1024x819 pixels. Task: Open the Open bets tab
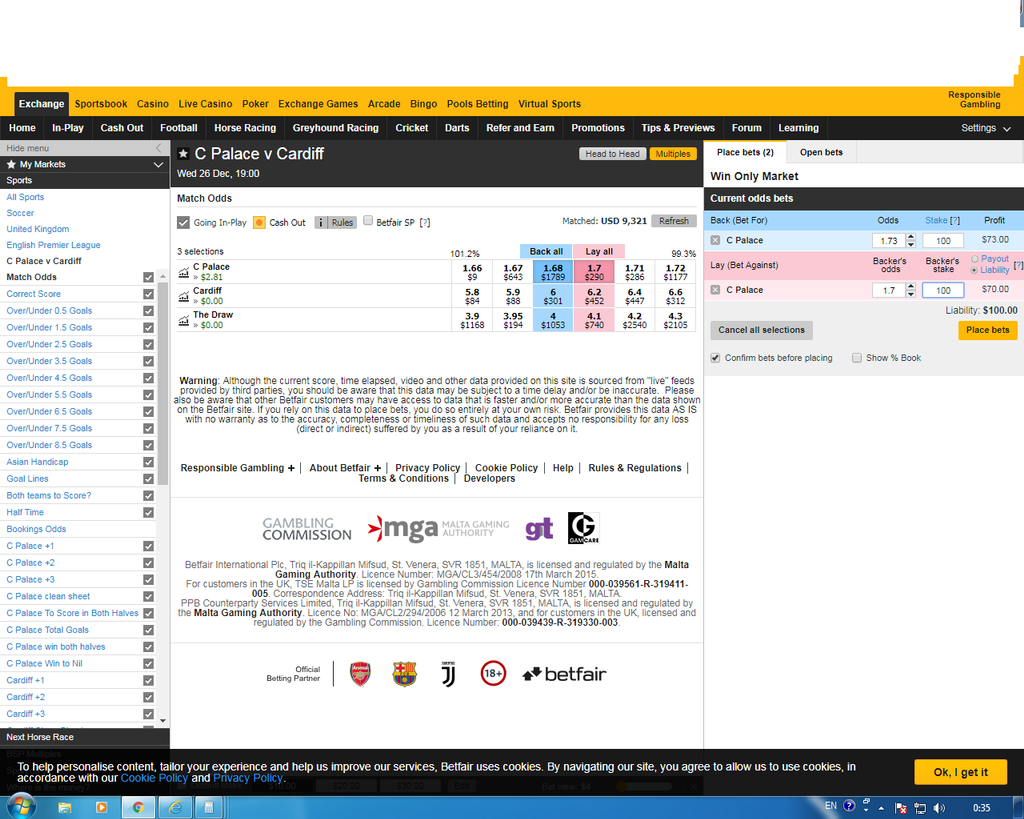[x=821, y=152]
